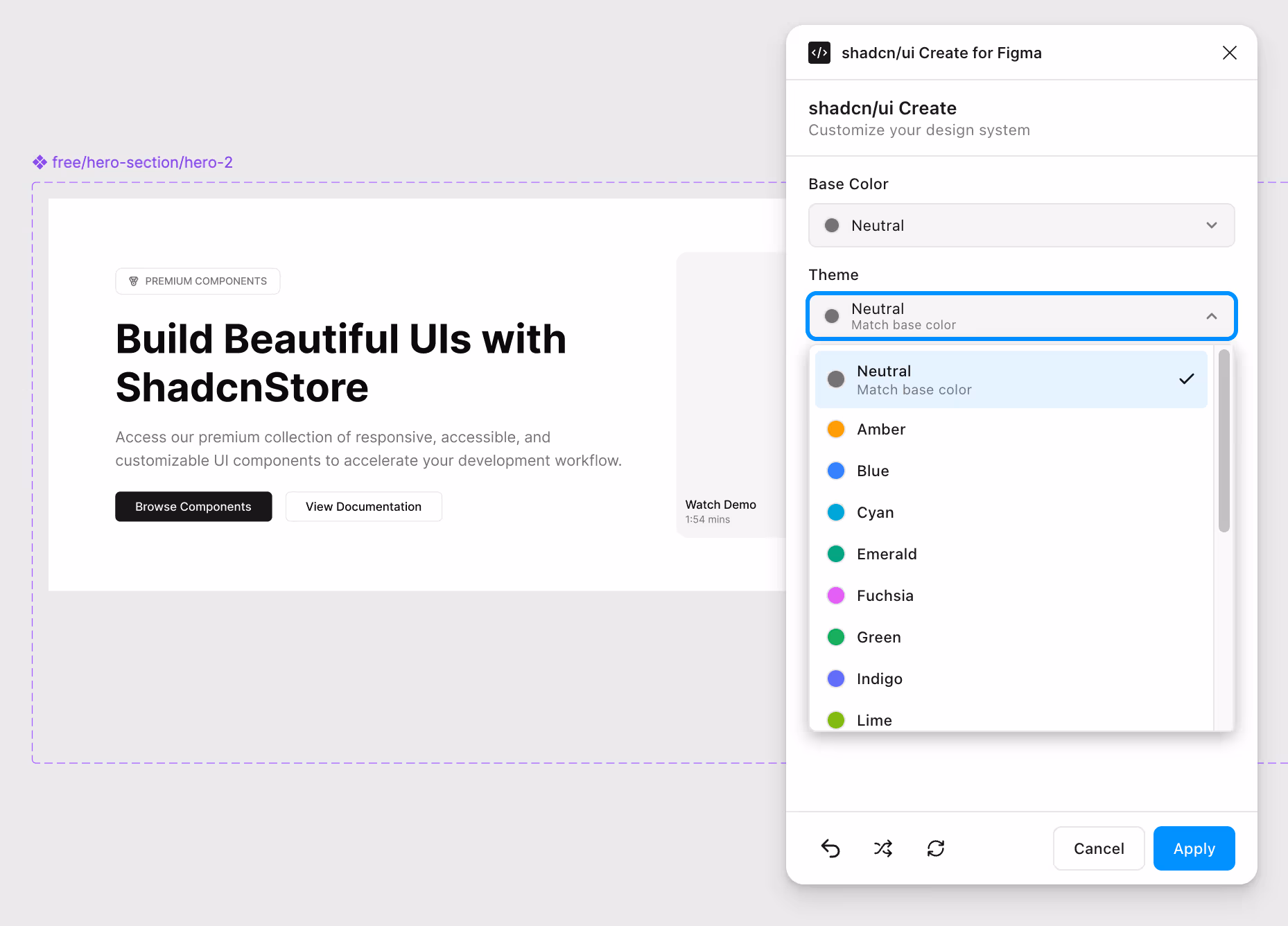Click the Cancel button
Image resolution: width=1288 pixels, height=926 pixels.
(1099, 848)
